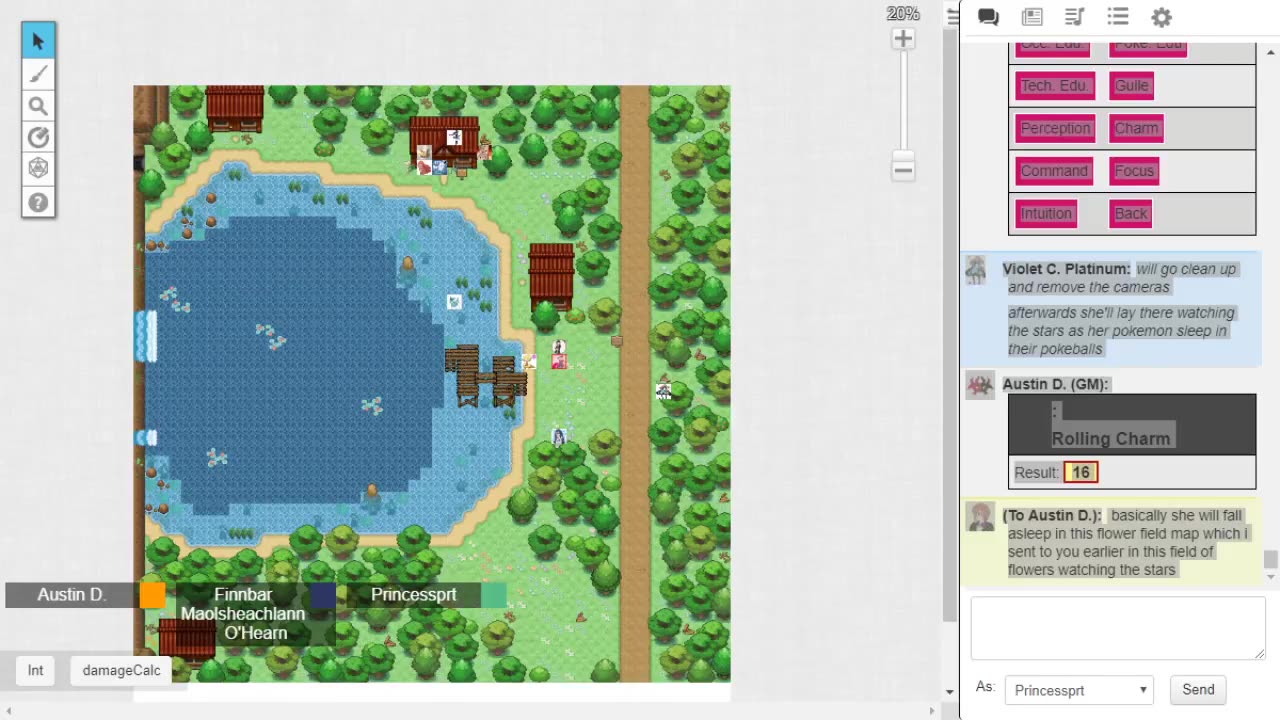Open the My Settings gear tab
Image resolution: width=1280 pixels, height=720 pixels.
point(1161,17)
